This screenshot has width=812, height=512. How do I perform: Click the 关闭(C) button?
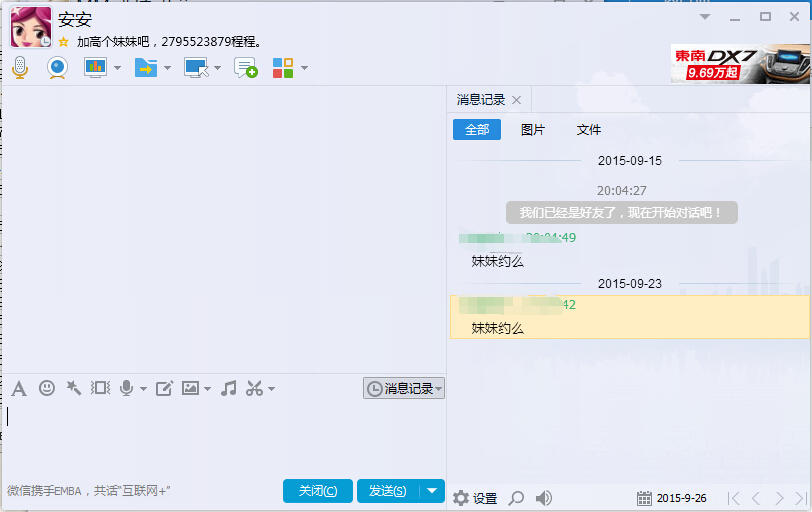(x=318, y=491)
